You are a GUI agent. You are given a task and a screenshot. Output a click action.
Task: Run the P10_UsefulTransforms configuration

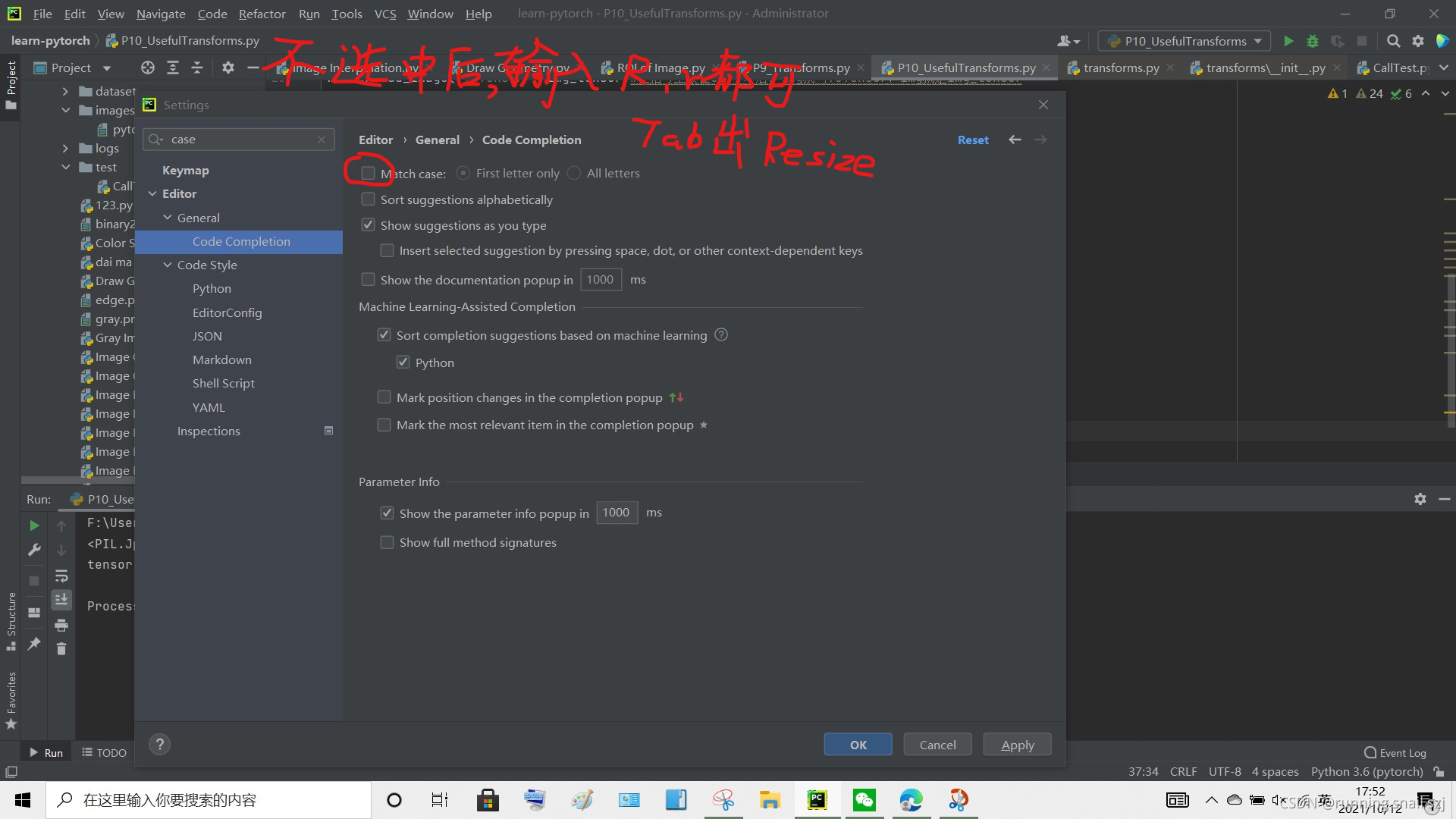coord(1288,41)
